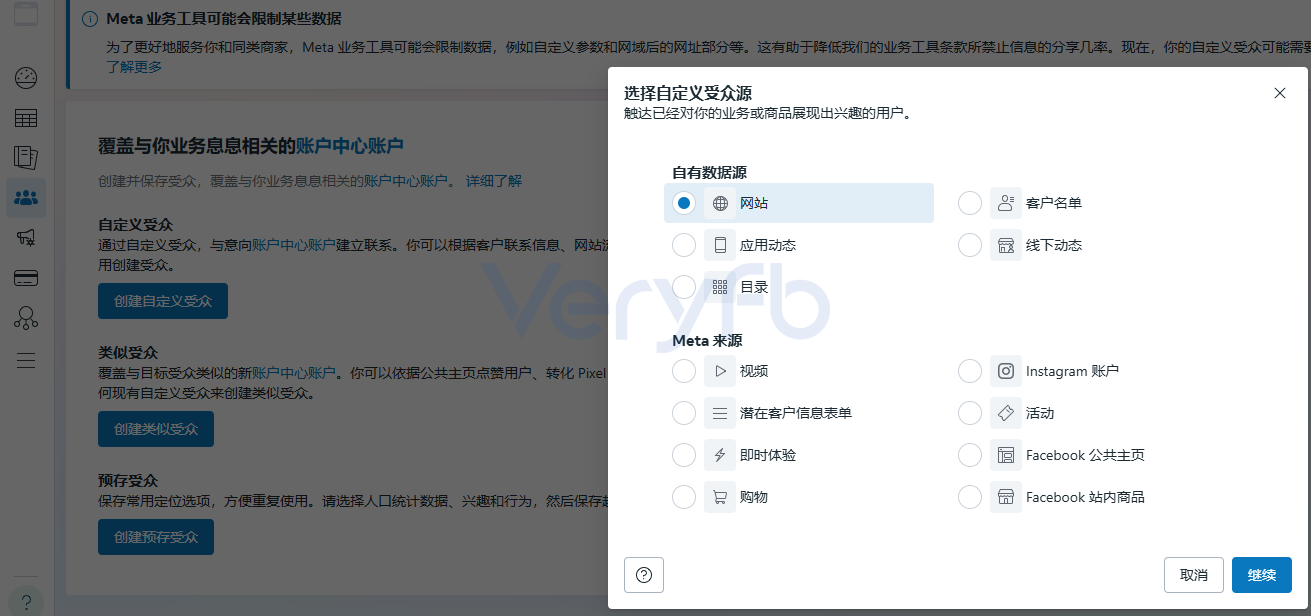Choose the 活动 radio option
The height and width of the screenshot is (616, 1311).
point(970,413)
